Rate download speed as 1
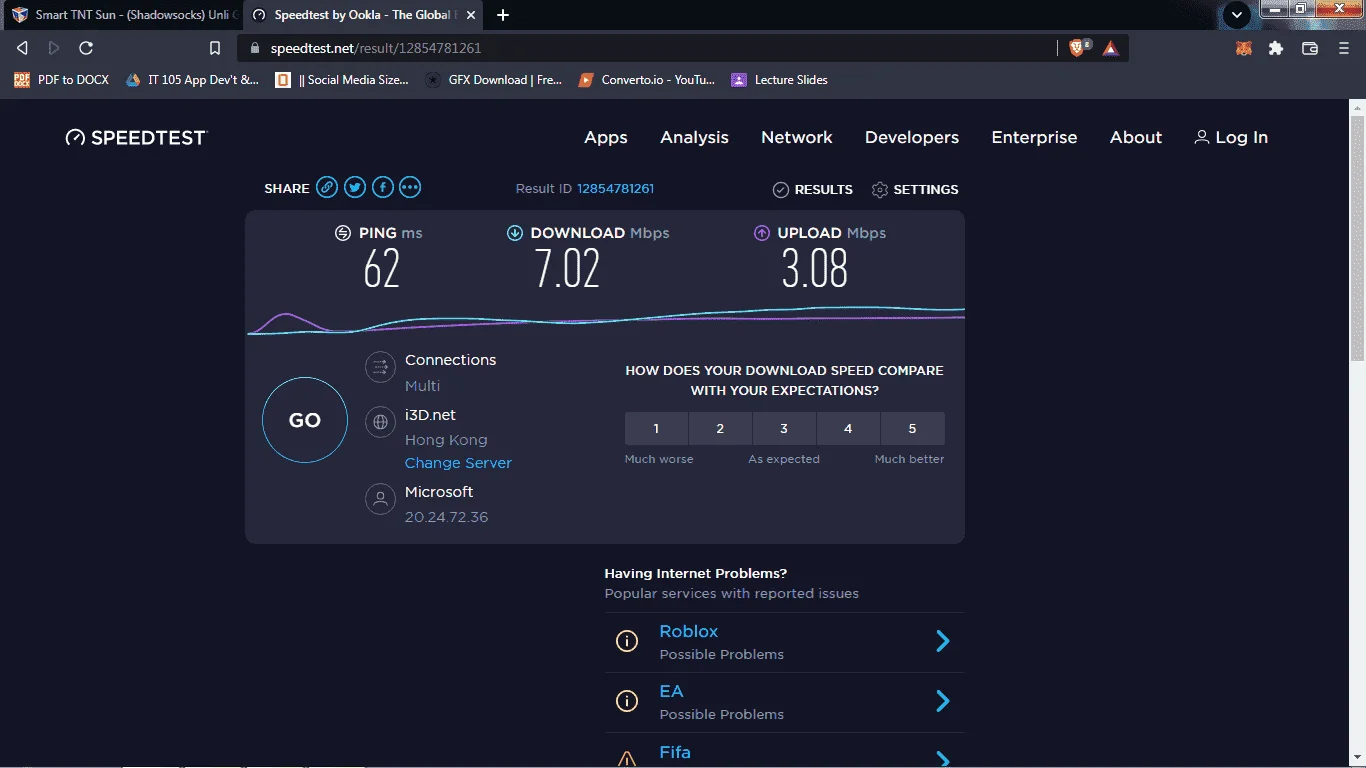Screen dimensions: 1366x768 pyautogui.click(x=656, y=428)
